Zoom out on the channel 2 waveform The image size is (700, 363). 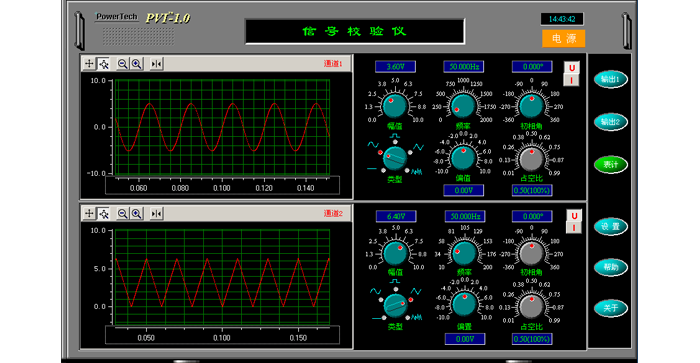tap(122, 213)
